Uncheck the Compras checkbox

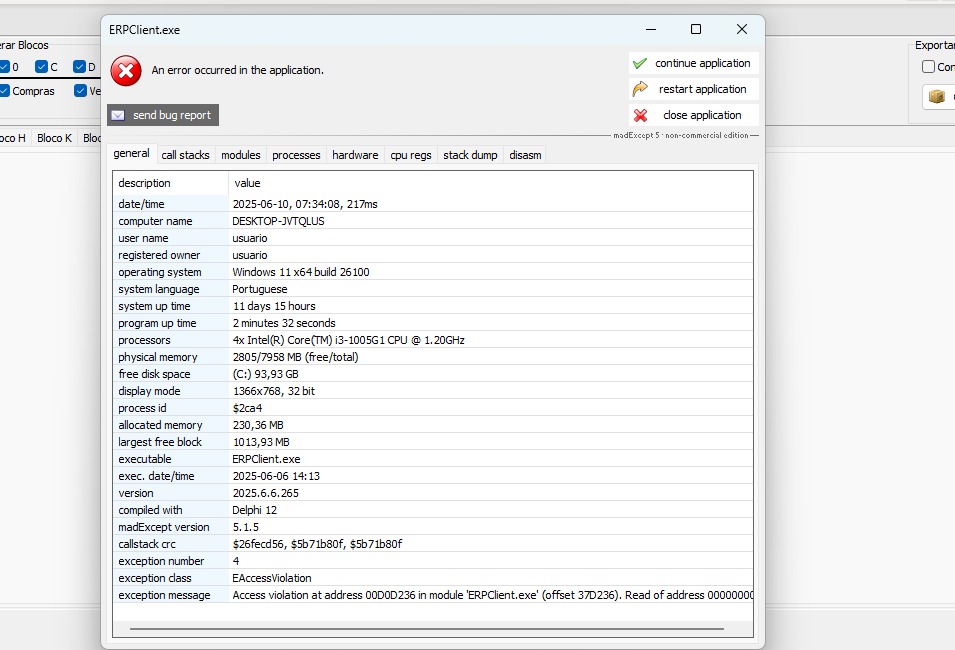point(5,91)
